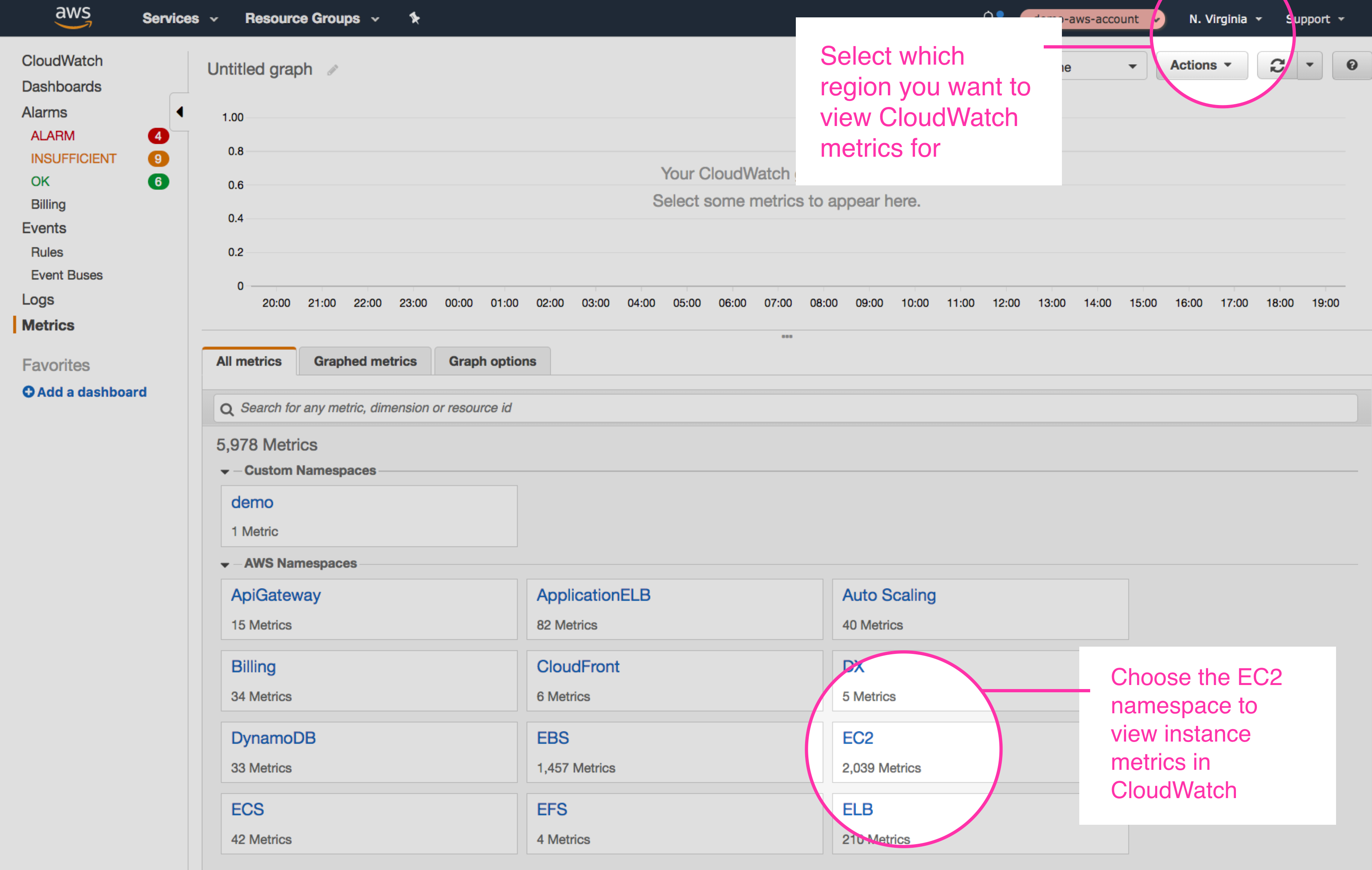The image size is (1372, 870).
Task: Collapse the AWS Namespaces section
Action: click(225, 564)
